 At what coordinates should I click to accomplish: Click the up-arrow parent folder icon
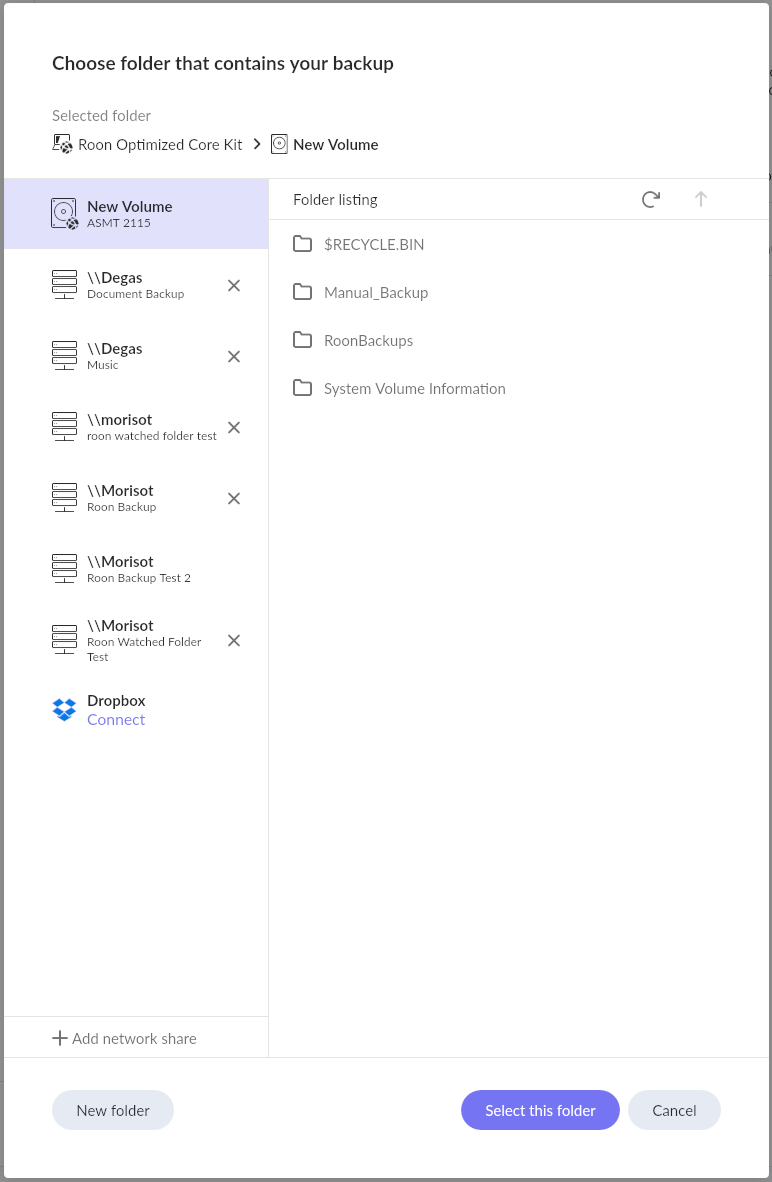click(701, 199)
